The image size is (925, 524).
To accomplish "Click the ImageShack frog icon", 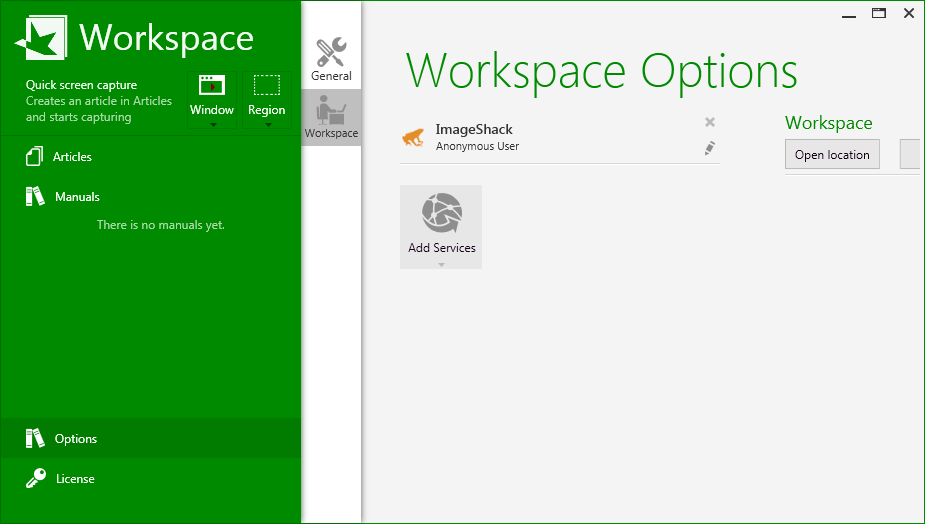I will coord(413,137).
